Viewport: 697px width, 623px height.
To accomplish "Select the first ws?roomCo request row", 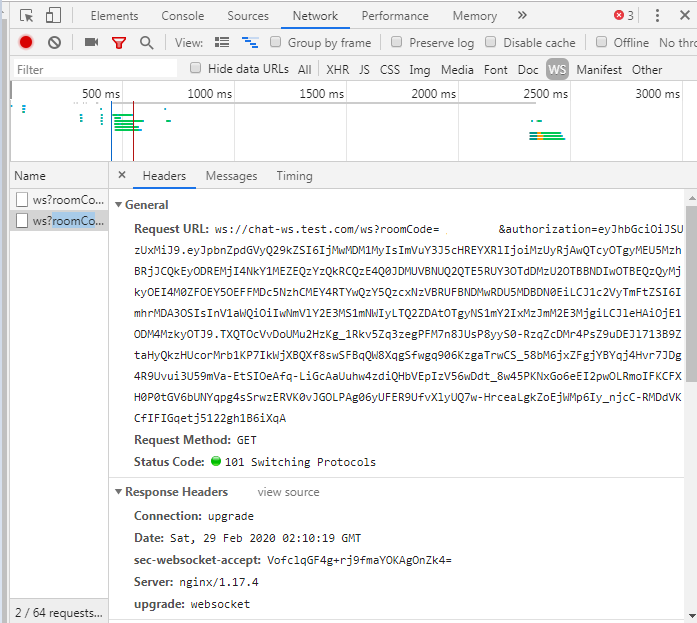I will (59, 200).
